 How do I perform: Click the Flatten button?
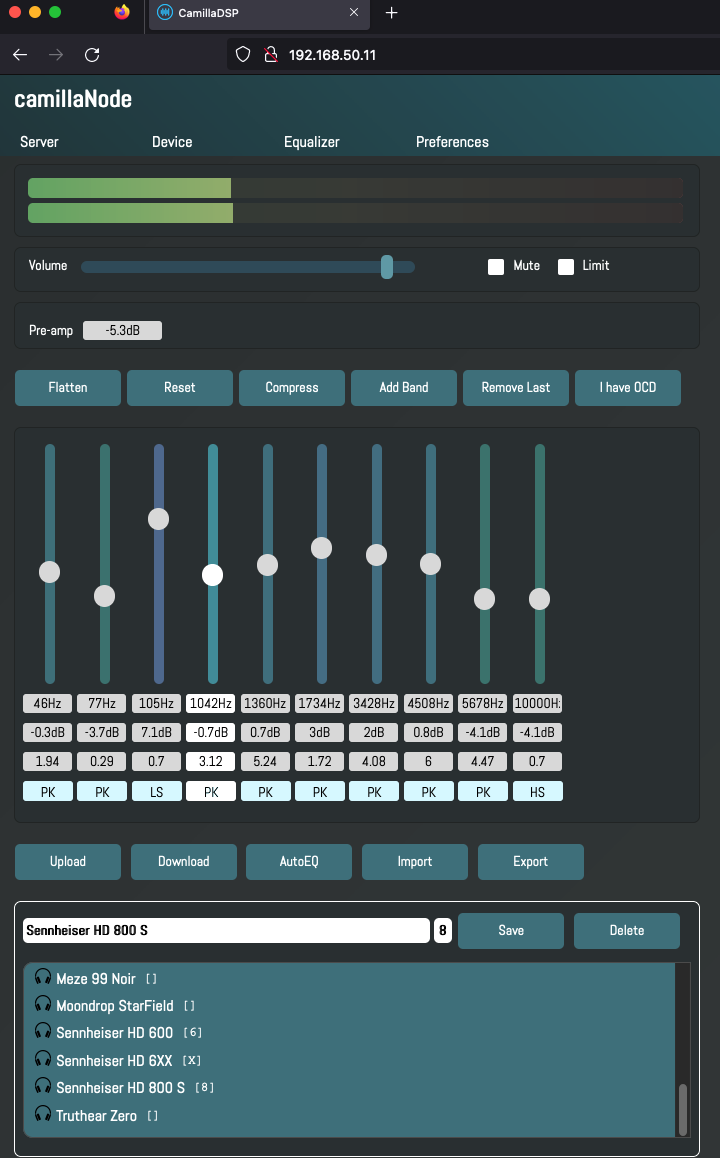coord(68,388)
